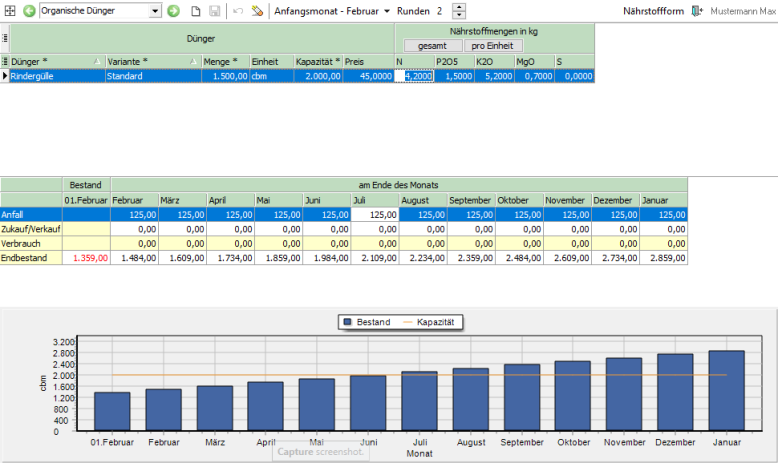Click the grid layout icon at toolbar start

10,11
